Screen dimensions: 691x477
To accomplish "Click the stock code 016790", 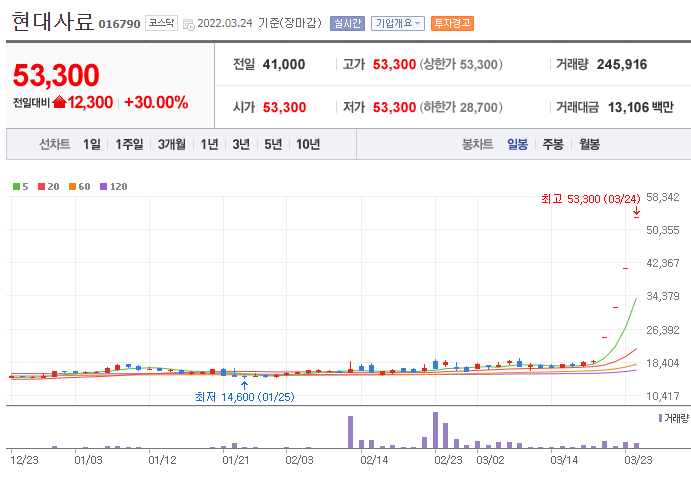I will click(119, 24).
